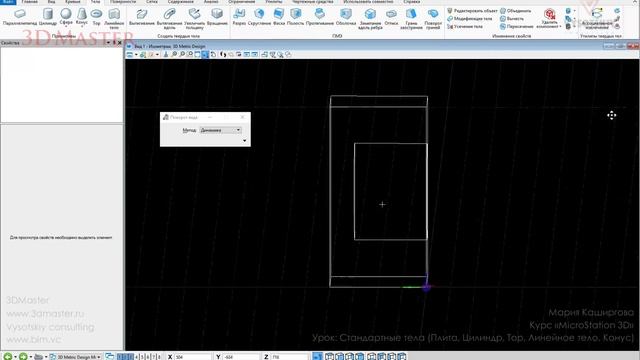Pick the Оболочка (shell) tool
This screenshot has height=360, width=640.
346,17
